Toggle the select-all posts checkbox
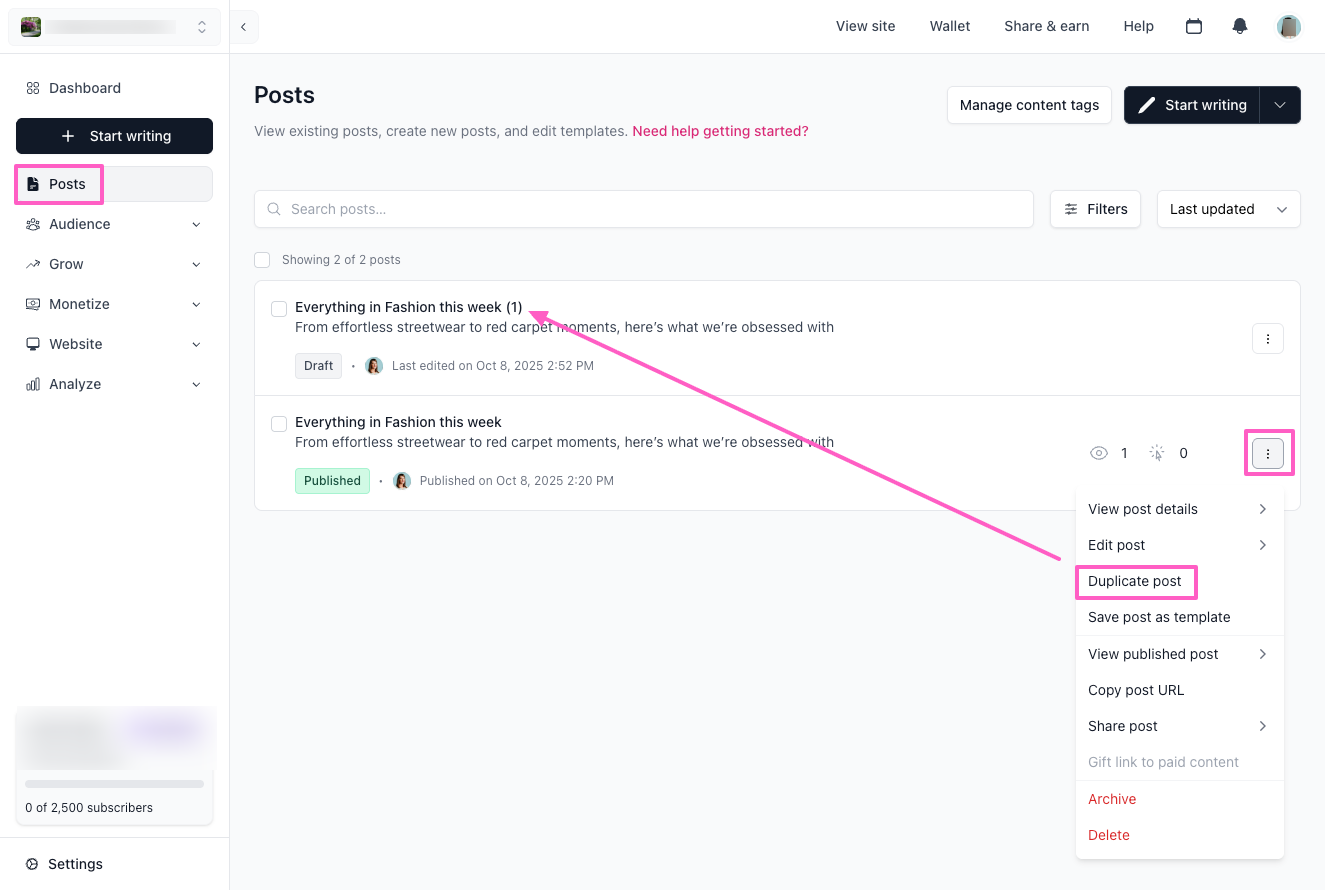The image size is (1325, 890). coord(262,260)
